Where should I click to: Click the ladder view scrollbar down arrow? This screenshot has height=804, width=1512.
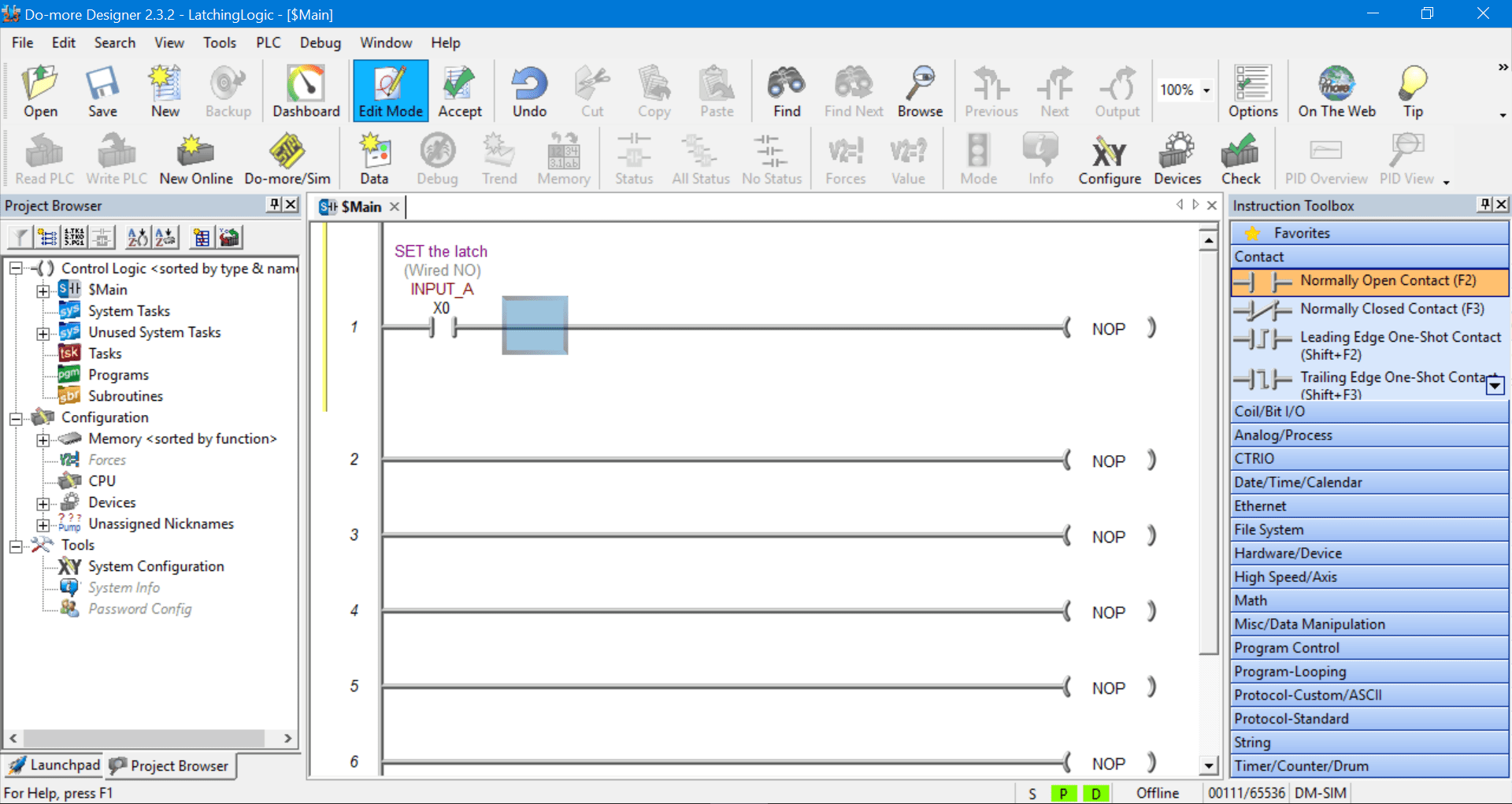1207,765
